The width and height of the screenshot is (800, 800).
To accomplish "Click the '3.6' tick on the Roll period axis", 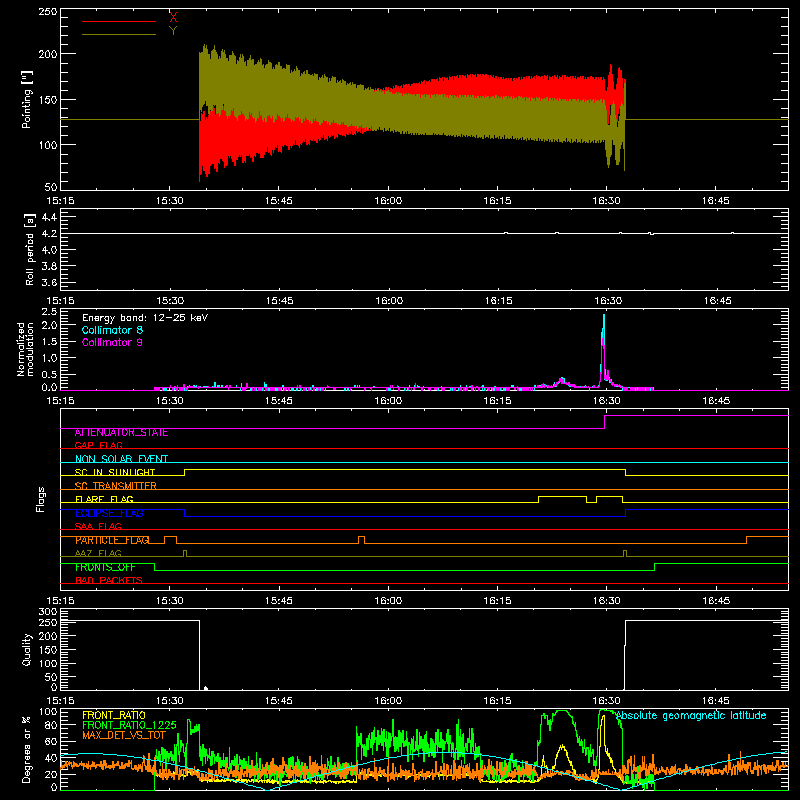I will coord(49,282).
